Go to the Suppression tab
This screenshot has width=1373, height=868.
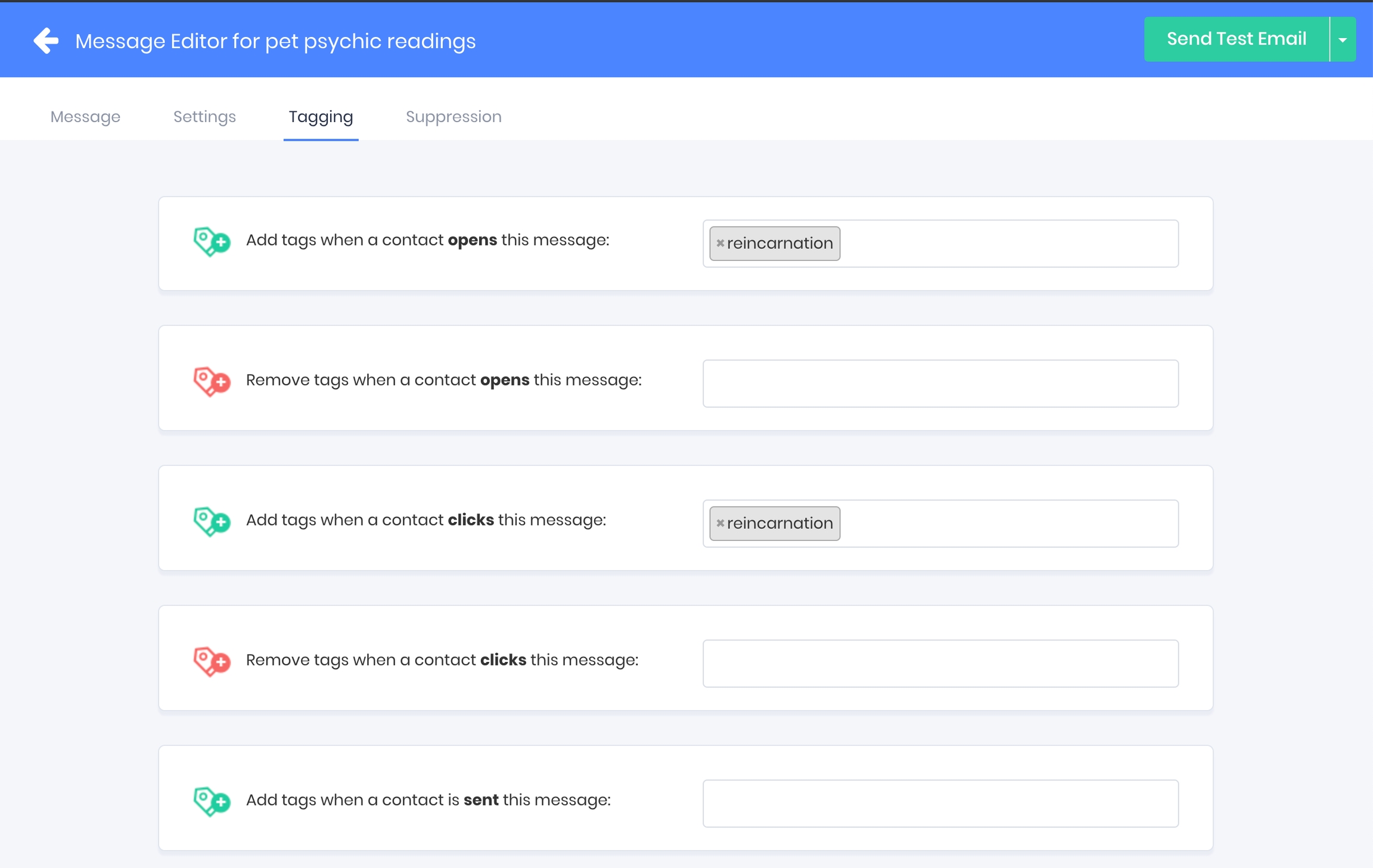[x=453, y=117]
